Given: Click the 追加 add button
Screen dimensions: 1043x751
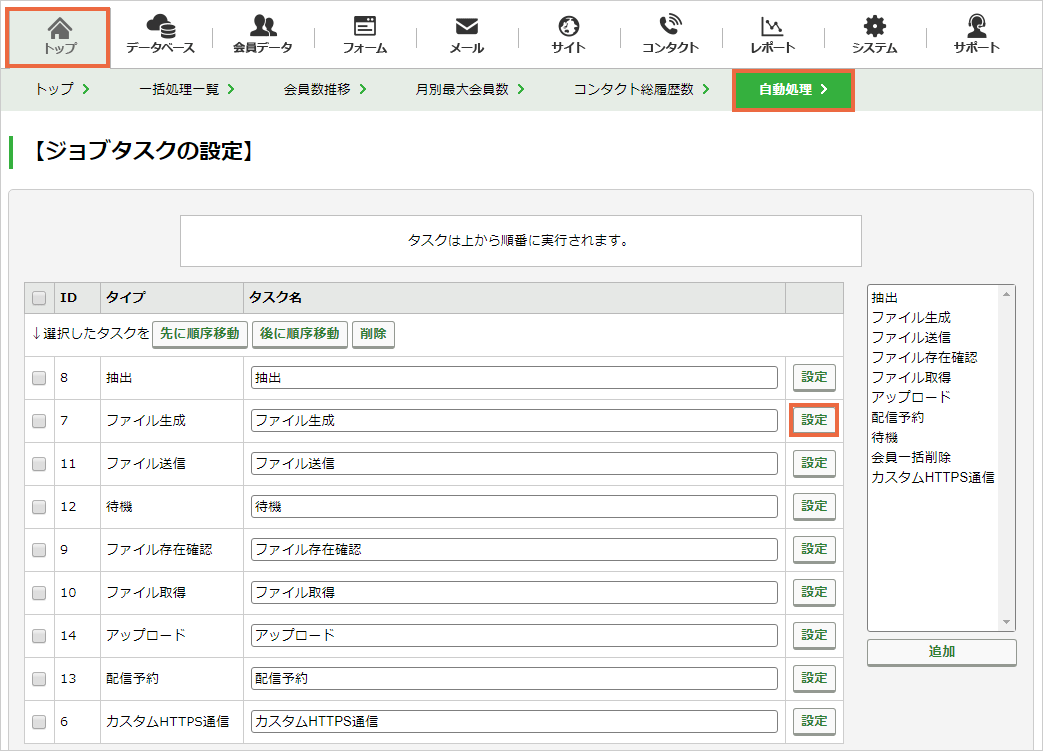Looking at the screenshot, I should coord(941,652).
